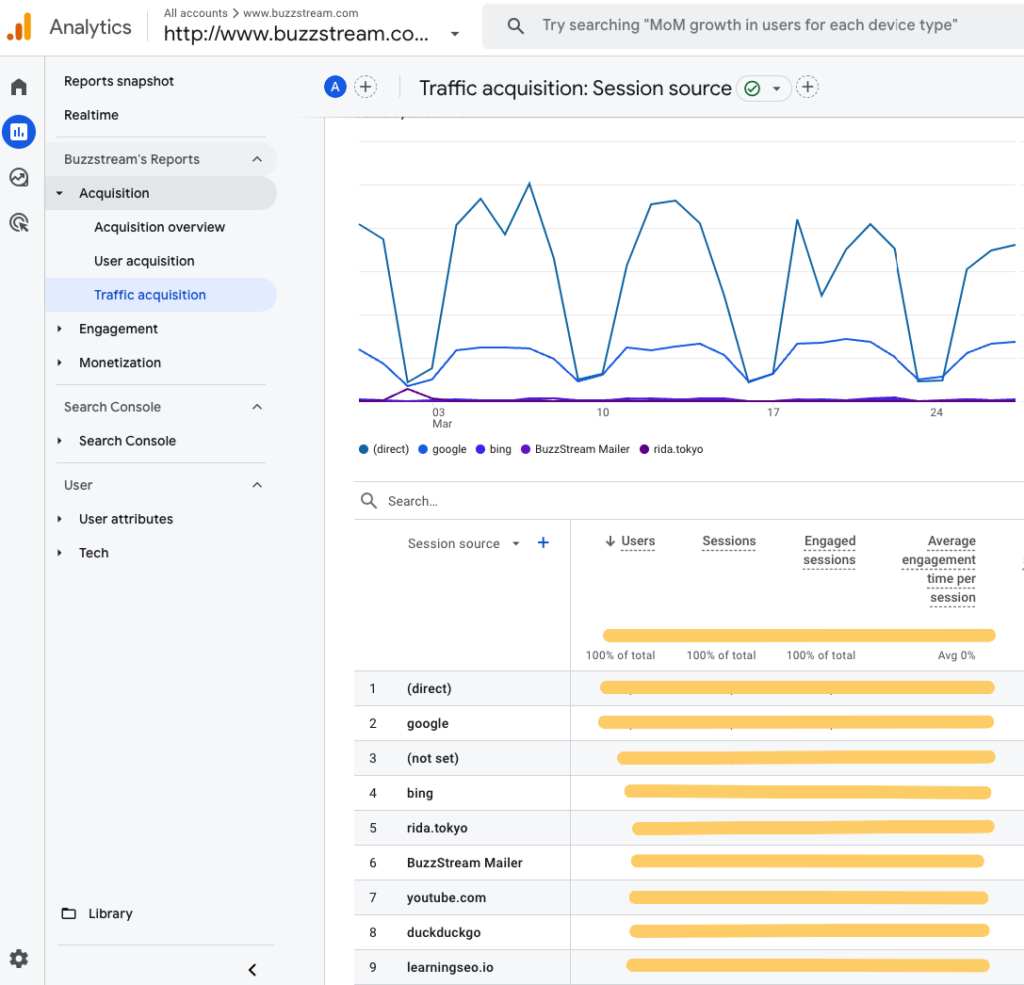Screen dimensions: 1024x985
Task: Open the report status dropdown arrow
Action: [776, 88]
